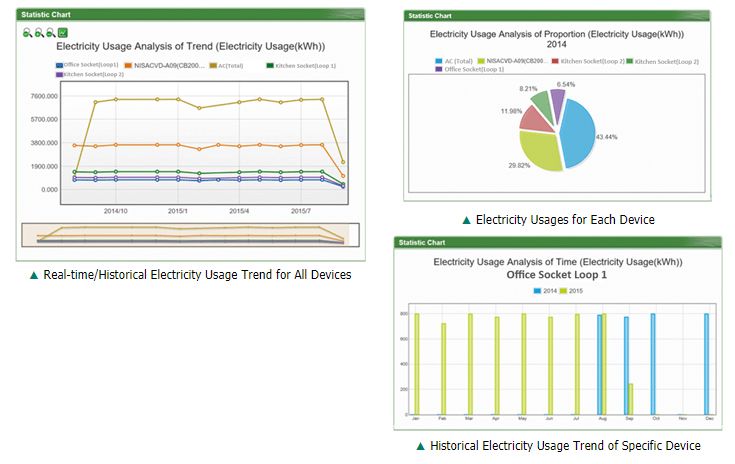The image size is (735, 464).
Task: Click the 2015 September short green bar
Action: coord(630,399)
